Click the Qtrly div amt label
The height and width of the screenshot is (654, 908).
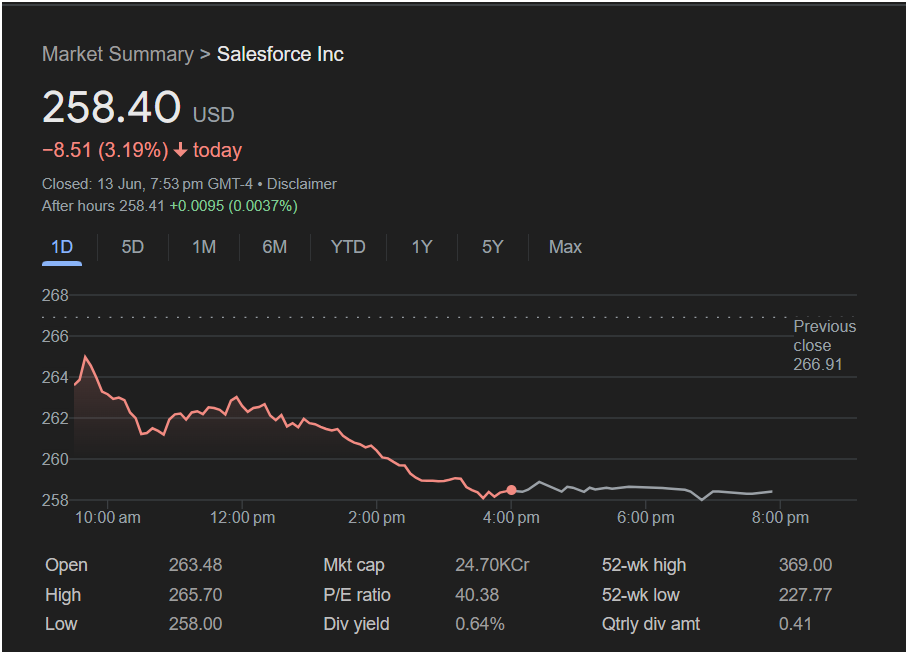[x=651, y=624]
